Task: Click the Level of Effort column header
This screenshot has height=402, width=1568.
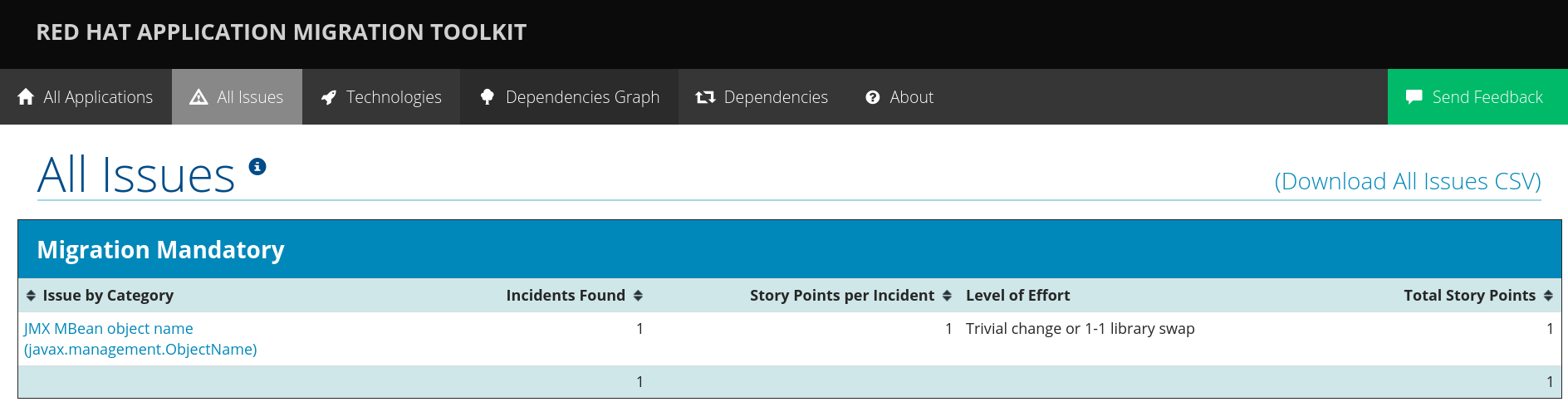Action: [1017, 296]
